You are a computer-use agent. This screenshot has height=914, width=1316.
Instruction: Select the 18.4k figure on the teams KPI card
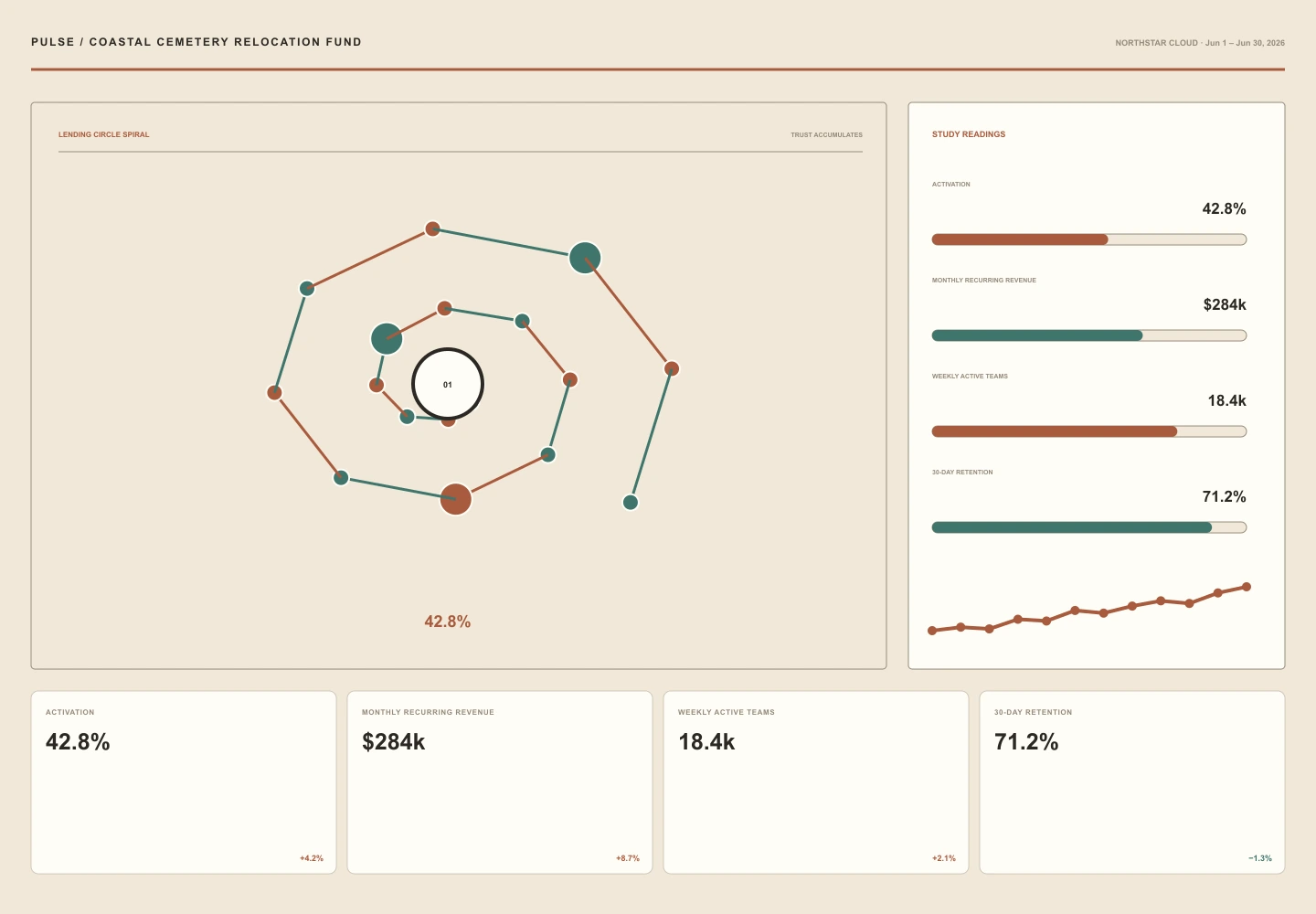[706, 741]
